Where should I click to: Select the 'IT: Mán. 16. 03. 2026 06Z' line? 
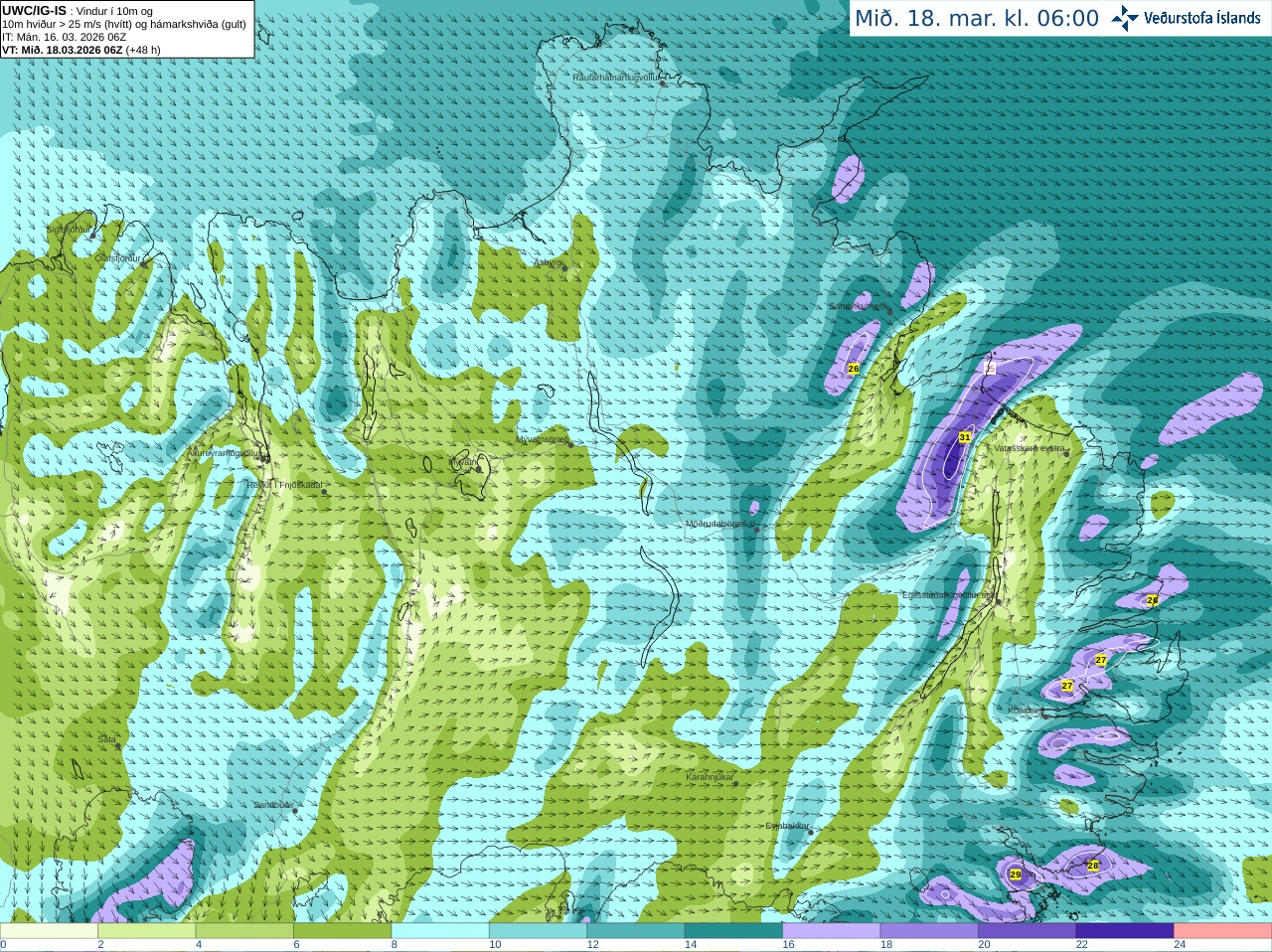[65, 37]
